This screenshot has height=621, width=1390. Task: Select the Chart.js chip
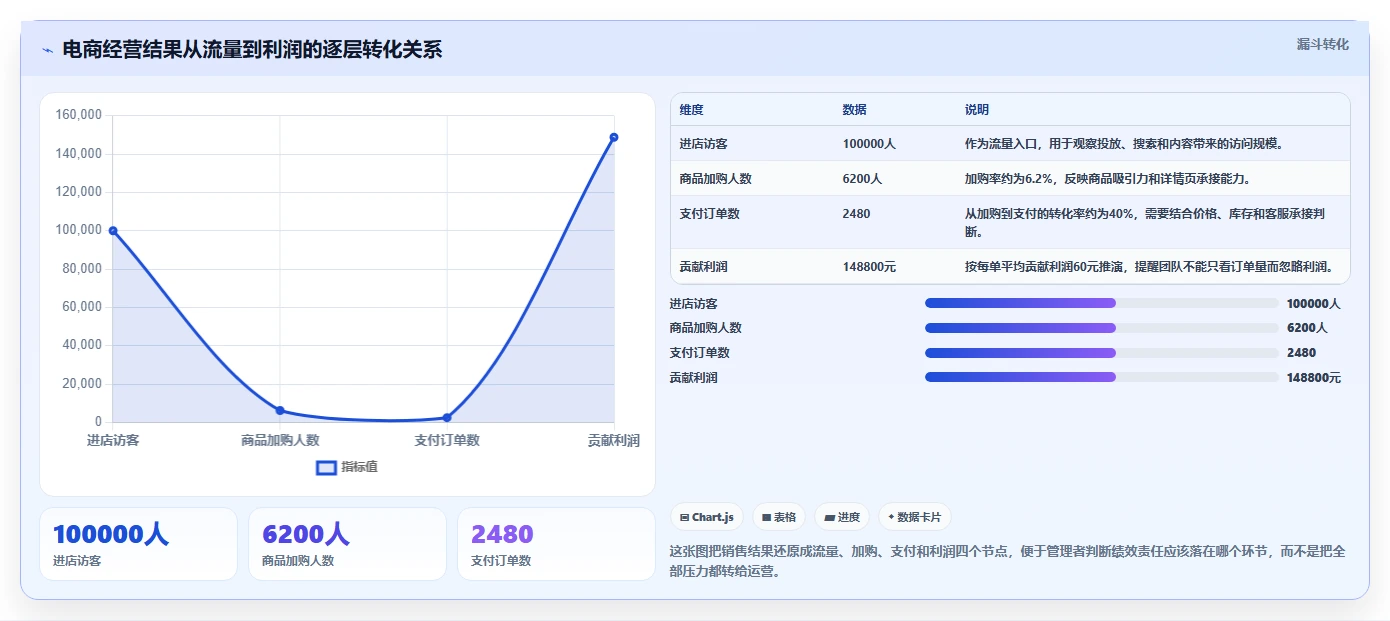pyautogui.click(x=706, y=517)
